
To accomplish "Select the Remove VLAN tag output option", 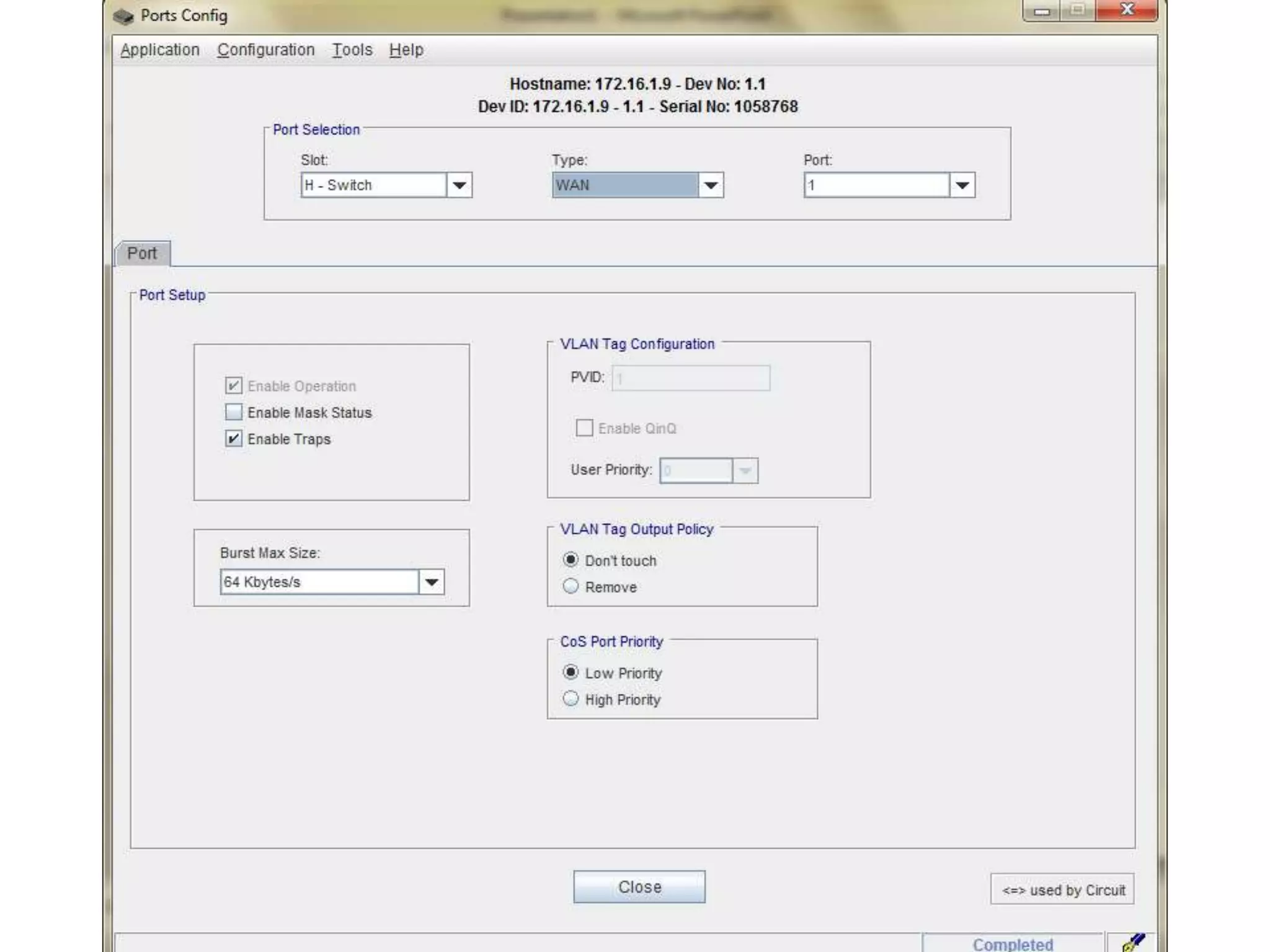I will (x=571, y=586).
